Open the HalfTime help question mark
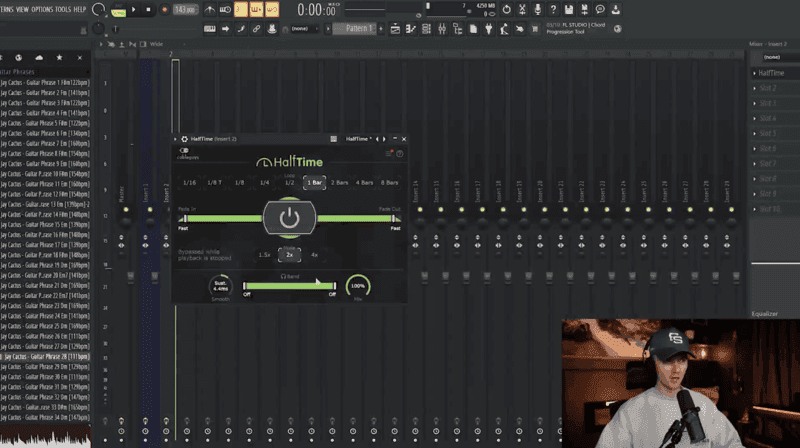The width and height of the screenshot is (800, 448). [399, 154]
